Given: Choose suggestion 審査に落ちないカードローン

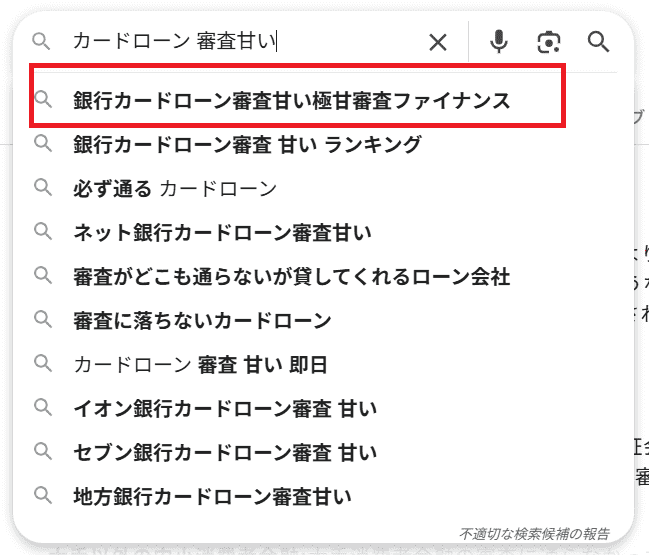Looking at the screenshot, I should point(202,320).
